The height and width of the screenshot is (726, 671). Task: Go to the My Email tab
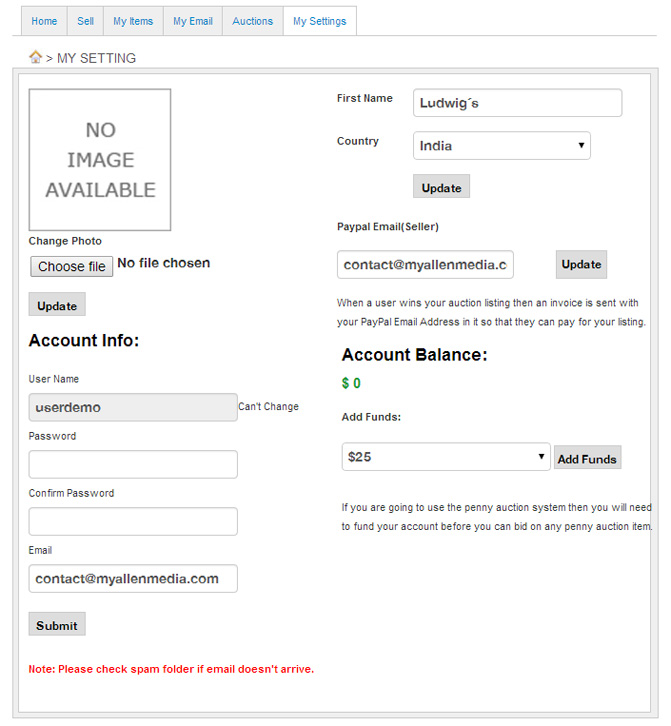click(193, 21)
